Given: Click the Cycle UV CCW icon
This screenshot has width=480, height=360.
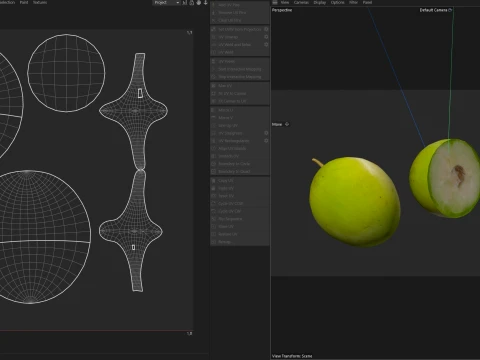Looking at the screenshot, I should (x=214, y=203).
